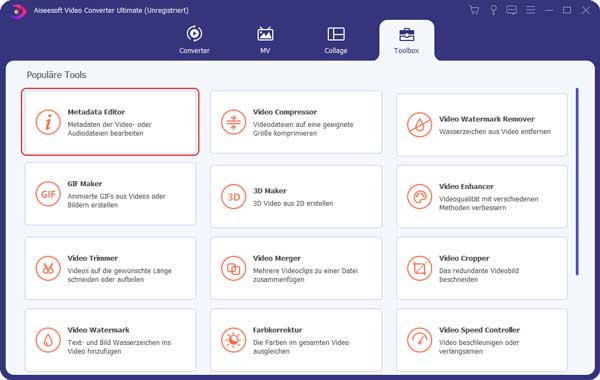Click the 'Populäre Tools' heading
This screenshot has height=380, width=600.
click(x=56, y=75)
